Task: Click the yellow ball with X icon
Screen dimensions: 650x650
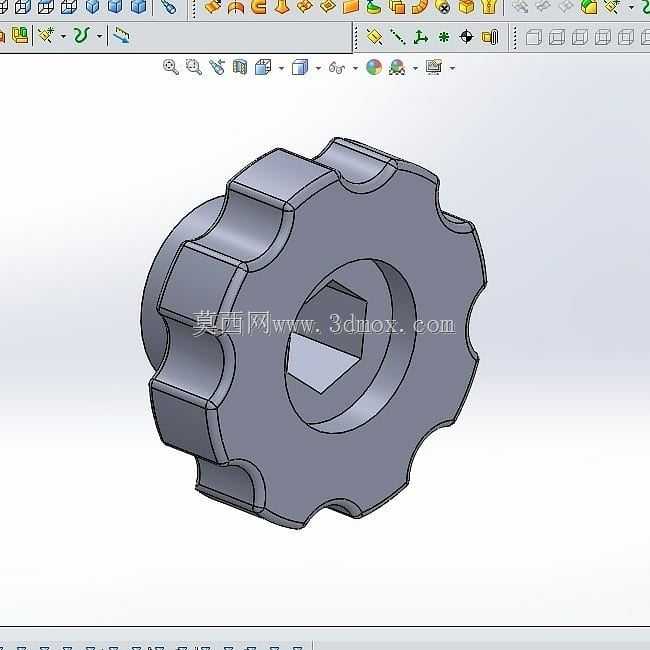Action: pyautogui.click(x=444, y=7)
